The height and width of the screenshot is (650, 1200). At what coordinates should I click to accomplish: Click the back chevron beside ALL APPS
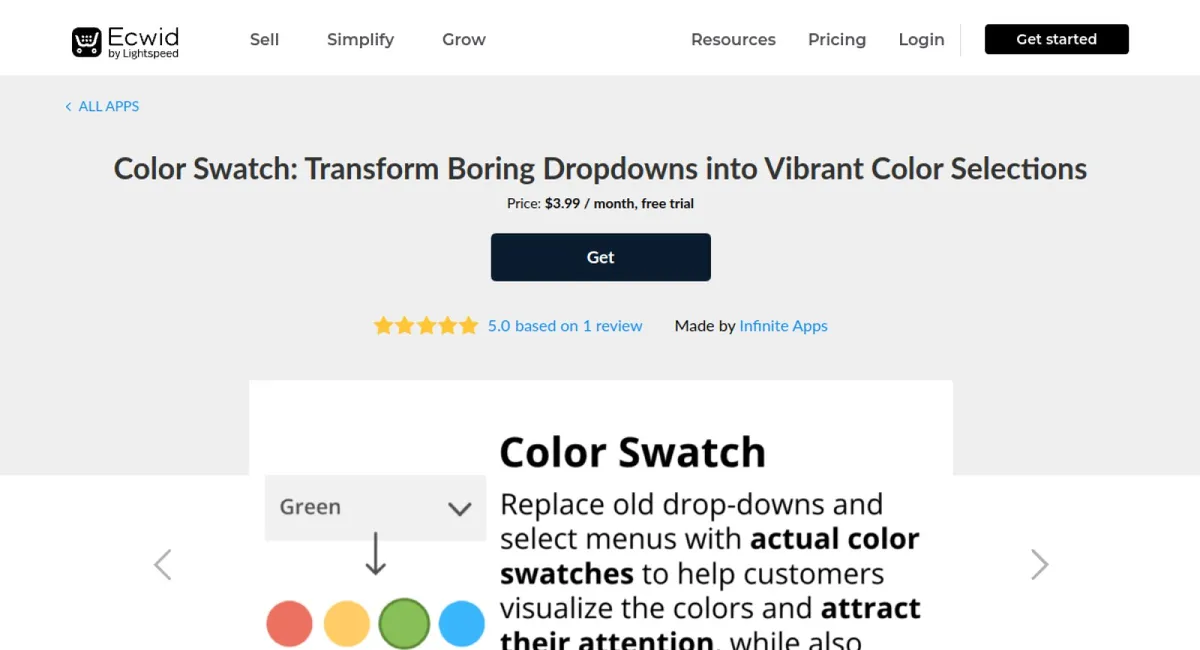coord(67,106)
